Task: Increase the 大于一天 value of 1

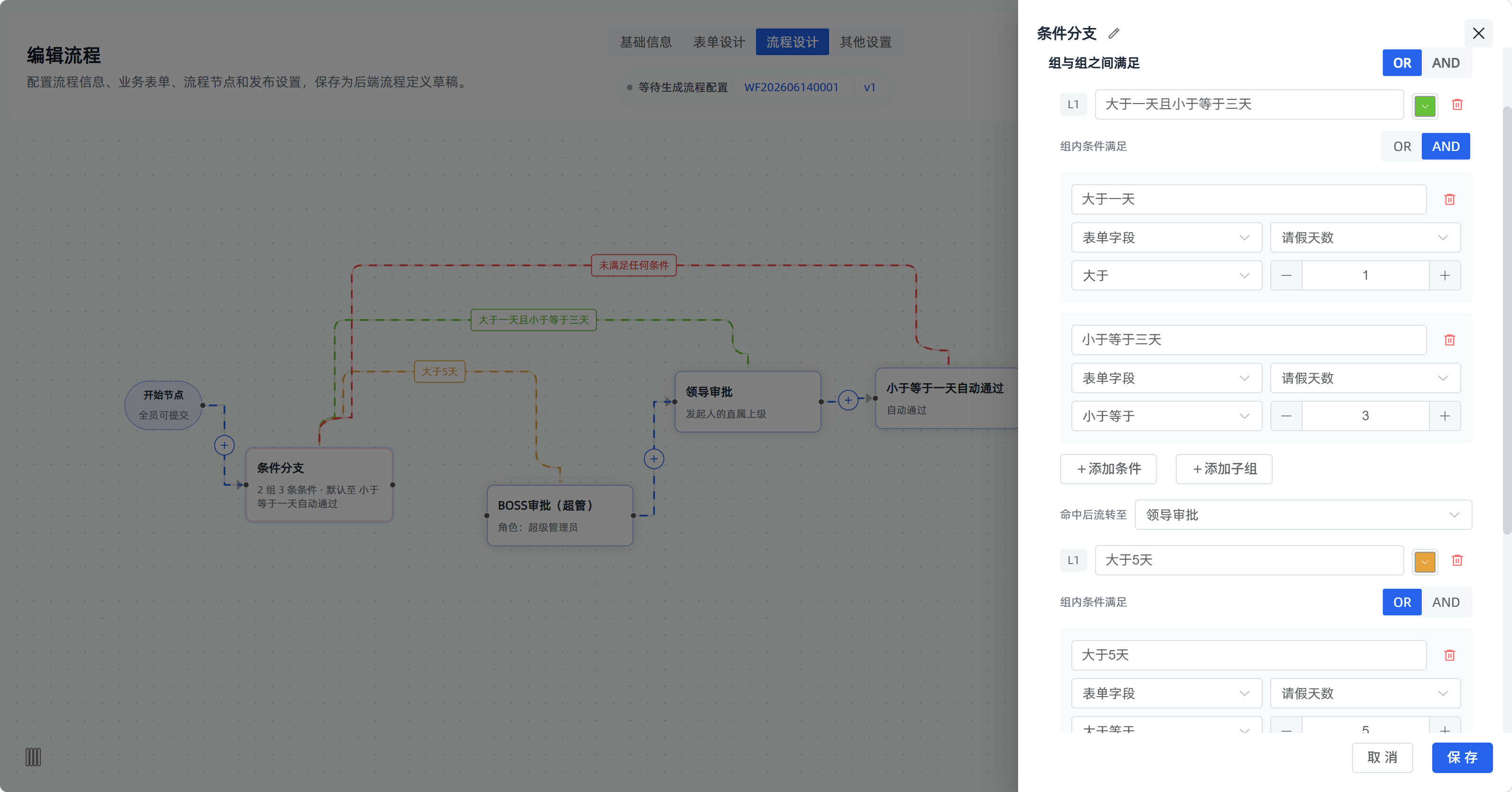Action: (x=1445, y=275)
